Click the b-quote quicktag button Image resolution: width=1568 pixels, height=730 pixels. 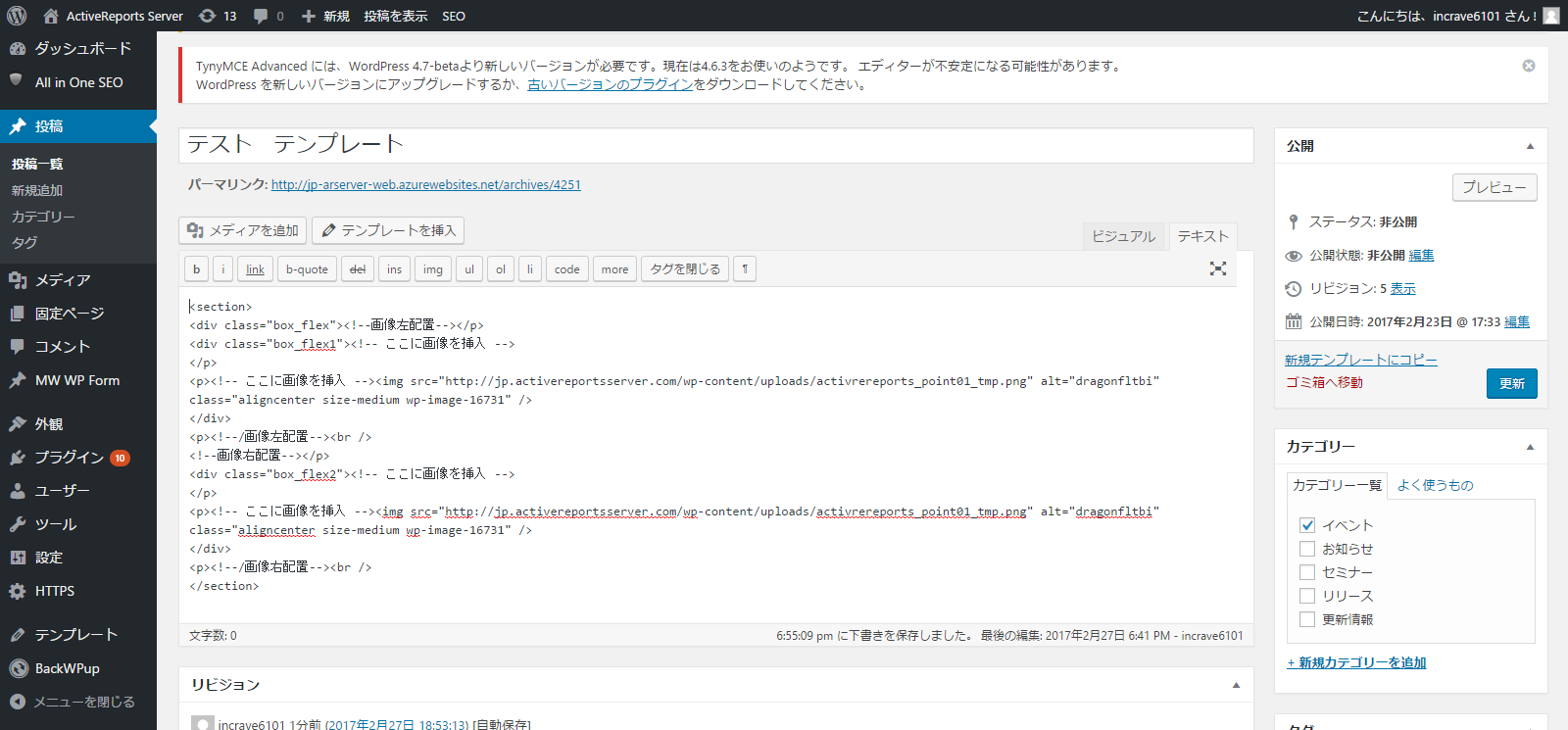pyautogui.click(x=307, y=269)
